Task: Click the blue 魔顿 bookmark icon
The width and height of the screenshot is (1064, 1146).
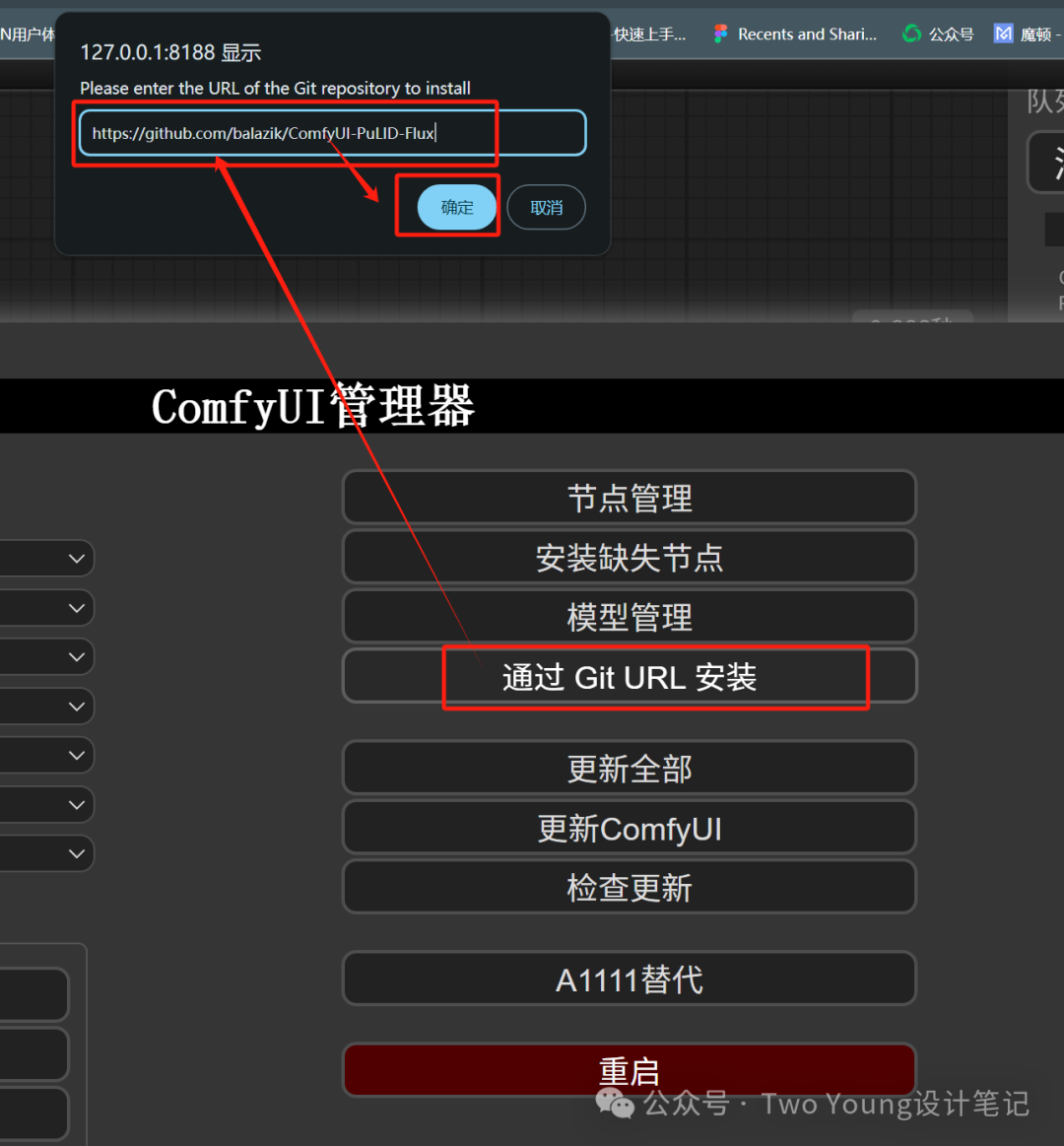Action: click(1003, 34)
